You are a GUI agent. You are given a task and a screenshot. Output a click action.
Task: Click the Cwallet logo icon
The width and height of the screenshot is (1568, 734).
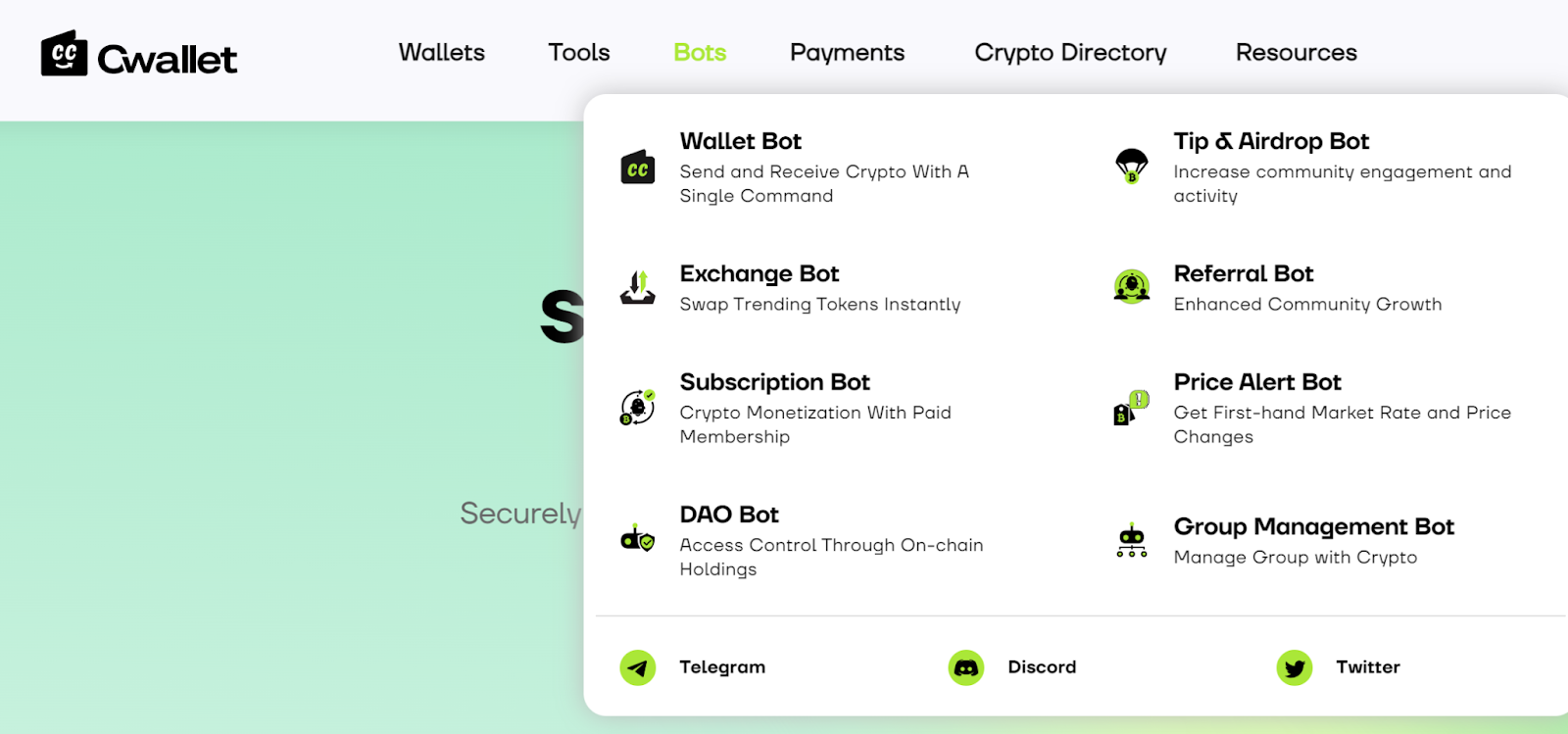point(64,54)
